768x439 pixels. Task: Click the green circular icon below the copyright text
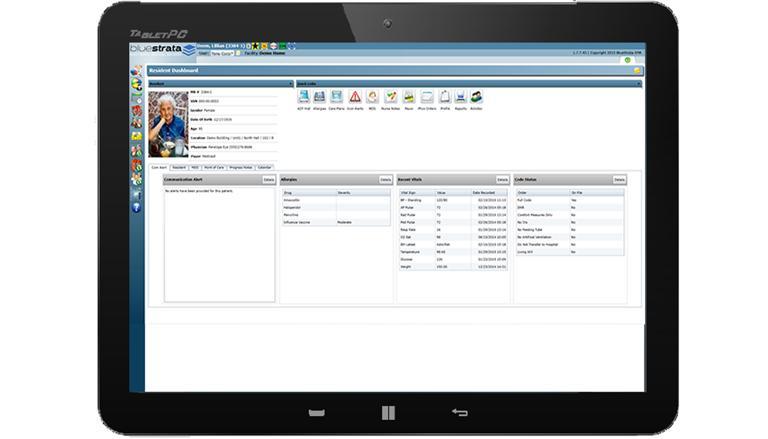627,60
